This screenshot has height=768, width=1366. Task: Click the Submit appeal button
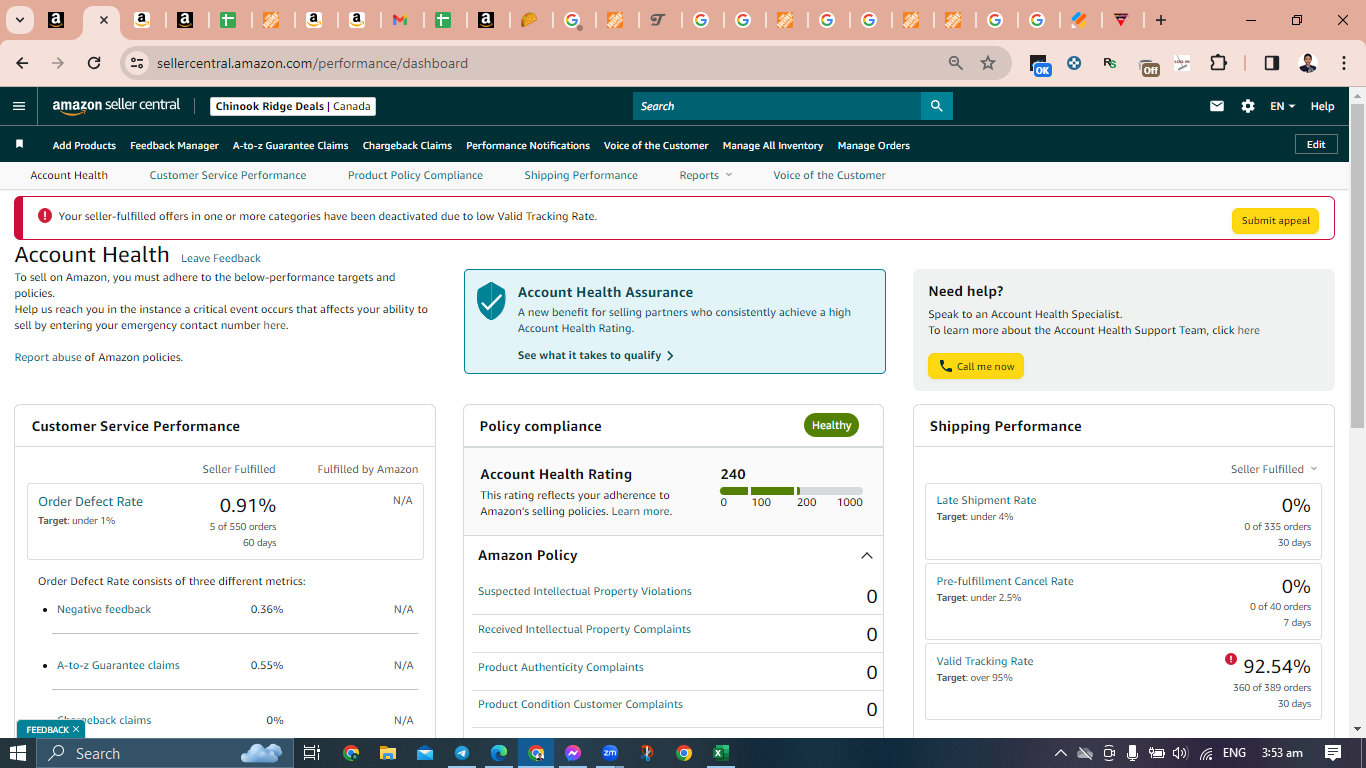click(1275, 221)
